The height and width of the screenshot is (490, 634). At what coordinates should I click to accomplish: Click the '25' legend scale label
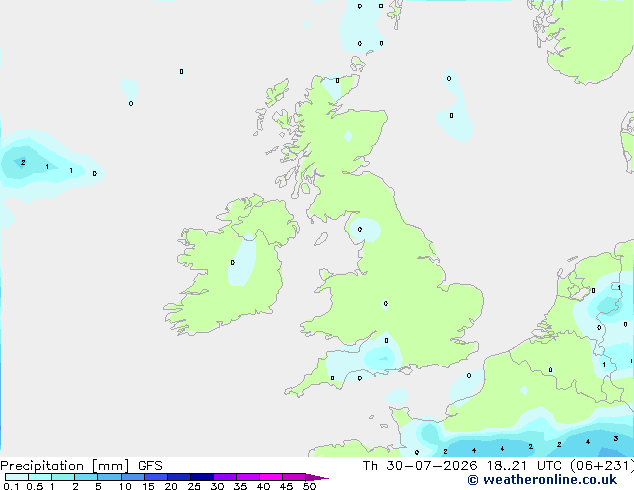tap(194, 486)
